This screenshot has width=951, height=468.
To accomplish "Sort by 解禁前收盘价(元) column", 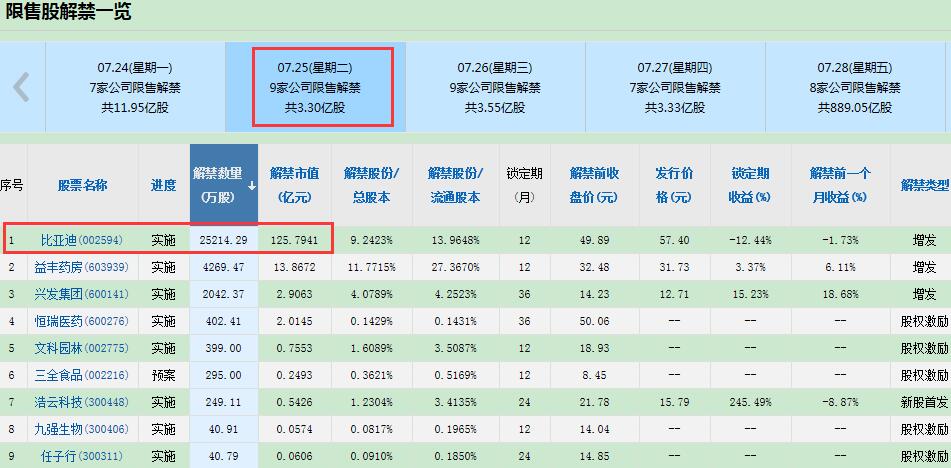I will [x=594, y=185].
